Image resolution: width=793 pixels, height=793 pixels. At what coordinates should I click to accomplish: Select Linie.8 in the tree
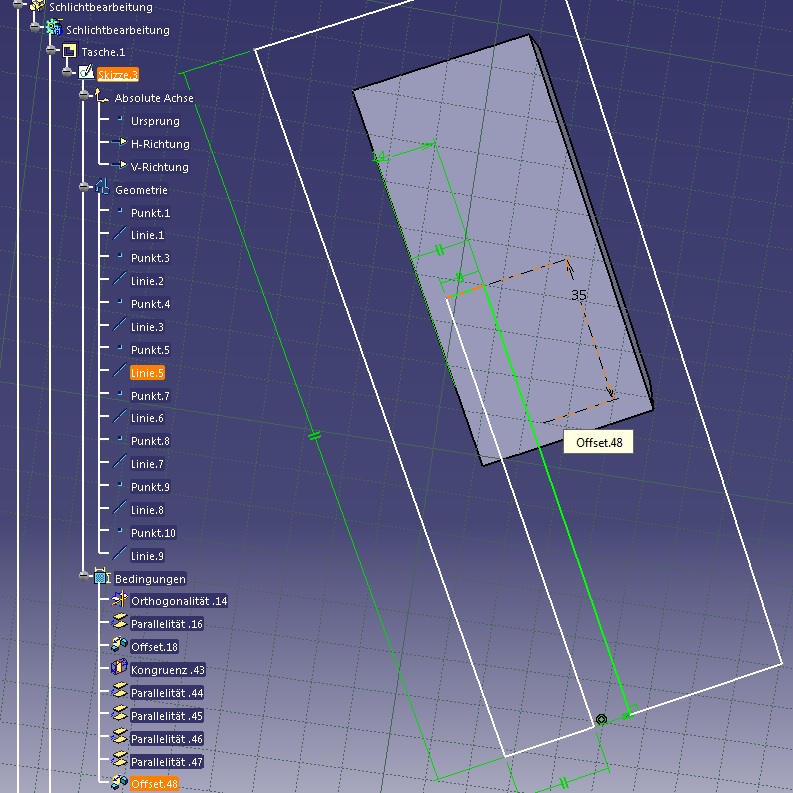(147, 510)
